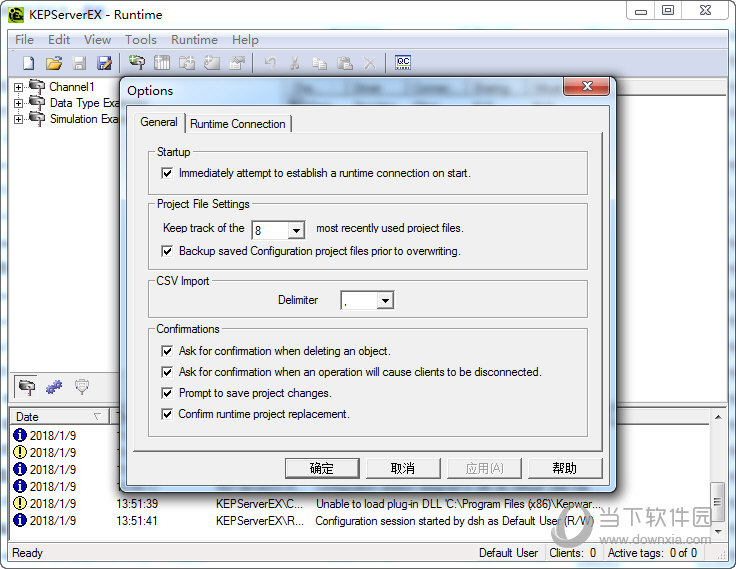Screen dimensions: 736x569
Task: Toggle Confirm runtime project replacement
Action: [x=167, y=414]
